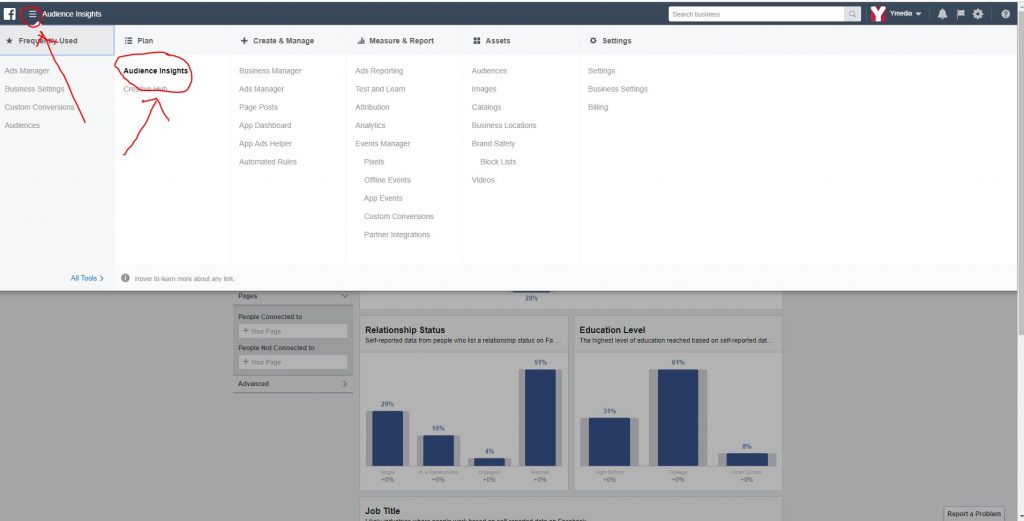Screen dimensions: 1024x521
Task: Click the help question mark icon
Action: [x=1006, y=14]
